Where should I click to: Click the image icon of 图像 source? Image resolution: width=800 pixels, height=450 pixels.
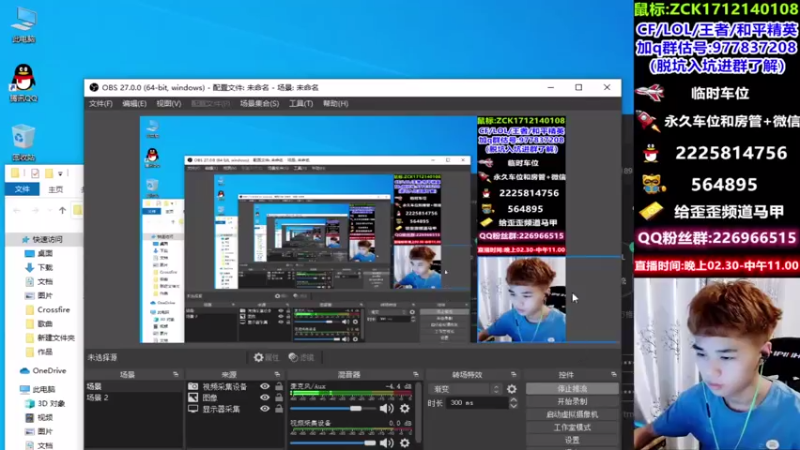[193, 397]
